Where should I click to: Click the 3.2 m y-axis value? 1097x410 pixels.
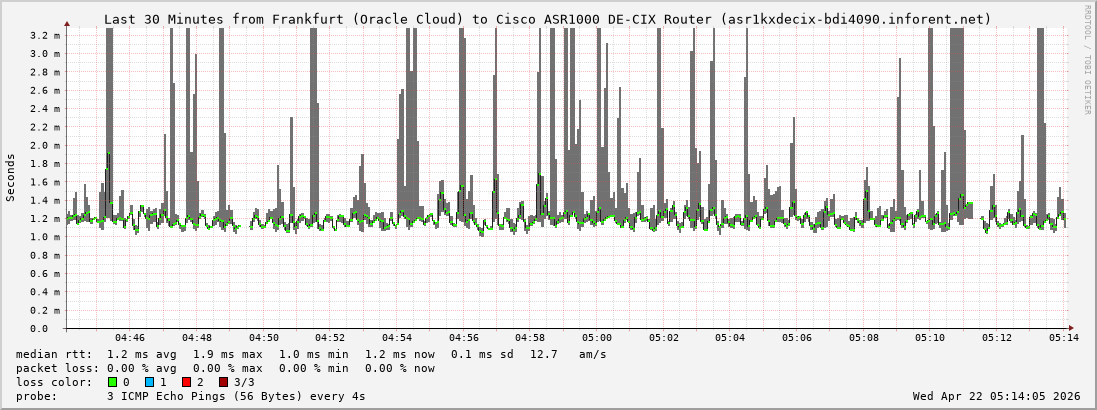(46, 35)
